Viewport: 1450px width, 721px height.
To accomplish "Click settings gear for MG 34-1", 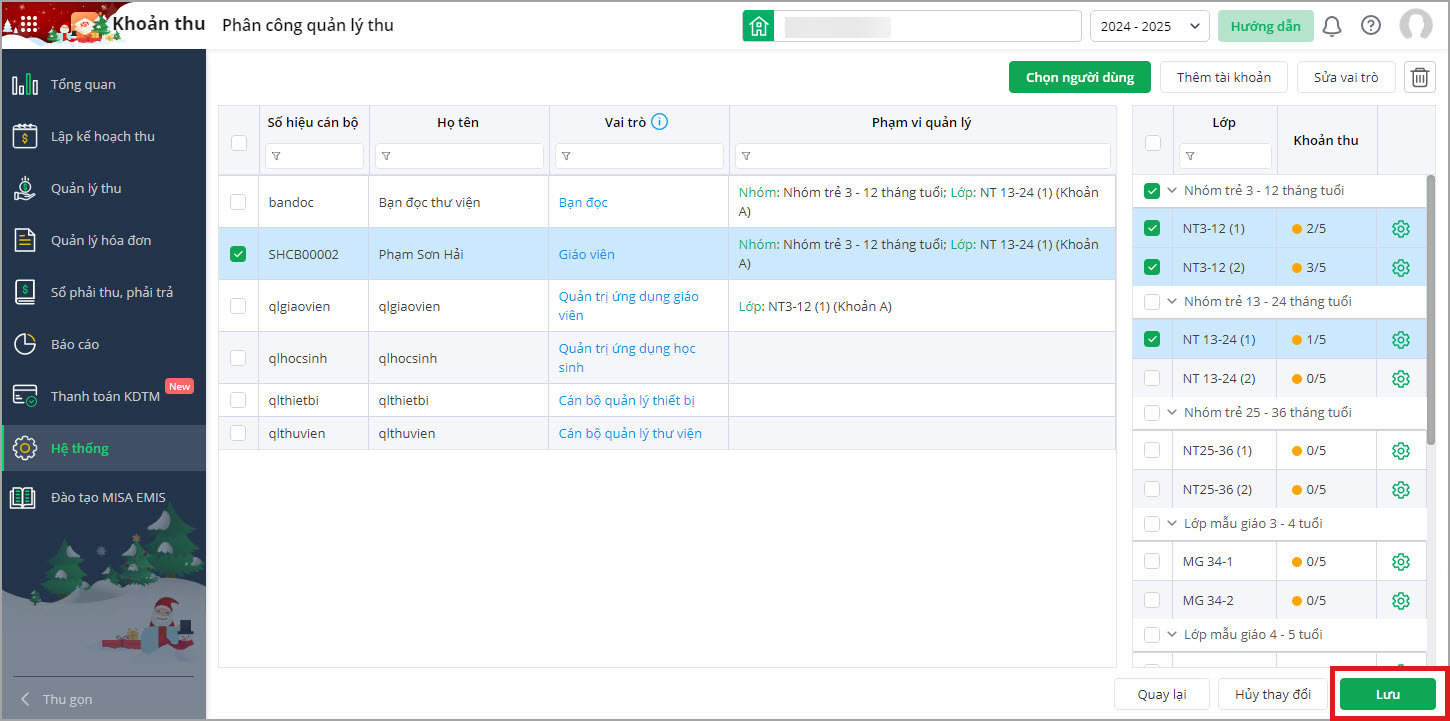I will 1400,562.
